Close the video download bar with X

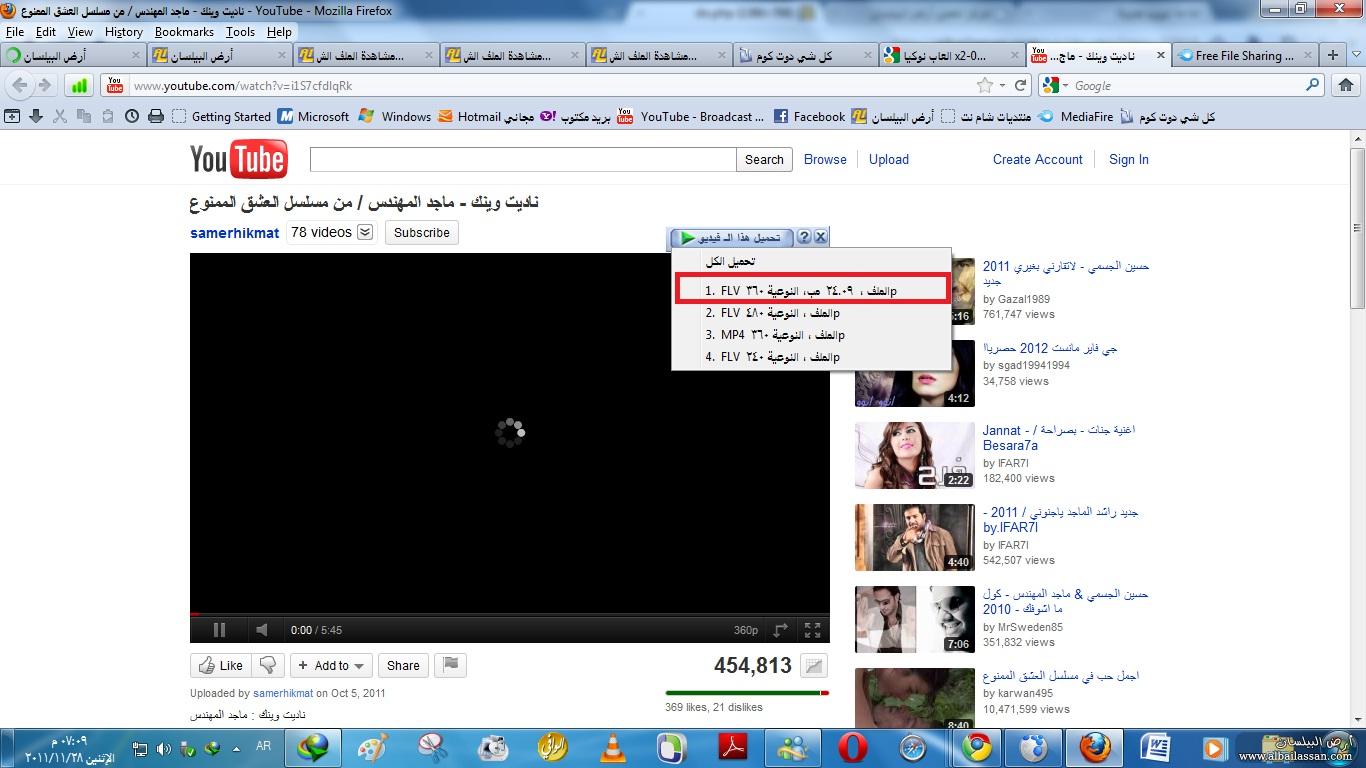click(820, 237)
